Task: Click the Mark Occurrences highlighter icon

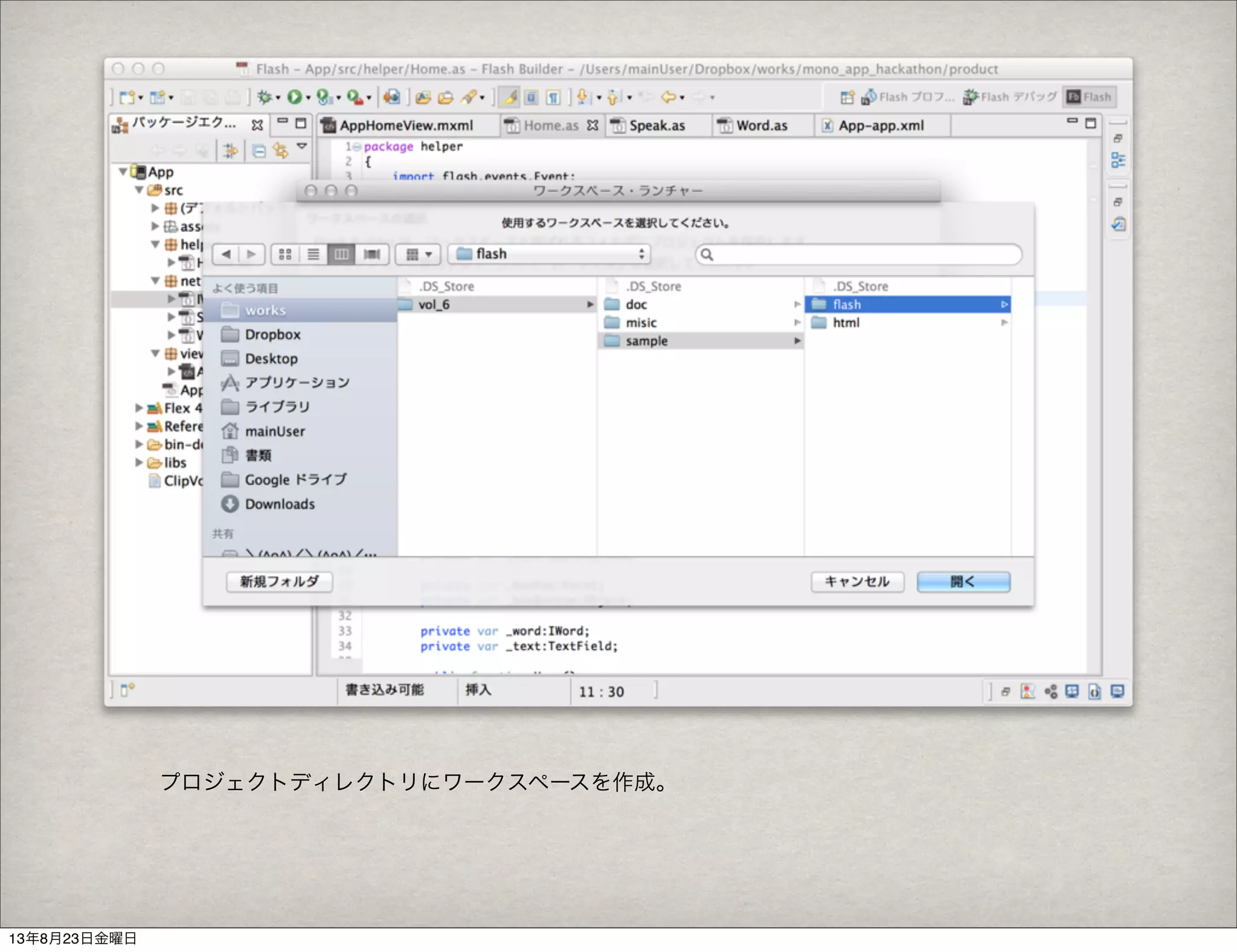Action: point(510,97)
